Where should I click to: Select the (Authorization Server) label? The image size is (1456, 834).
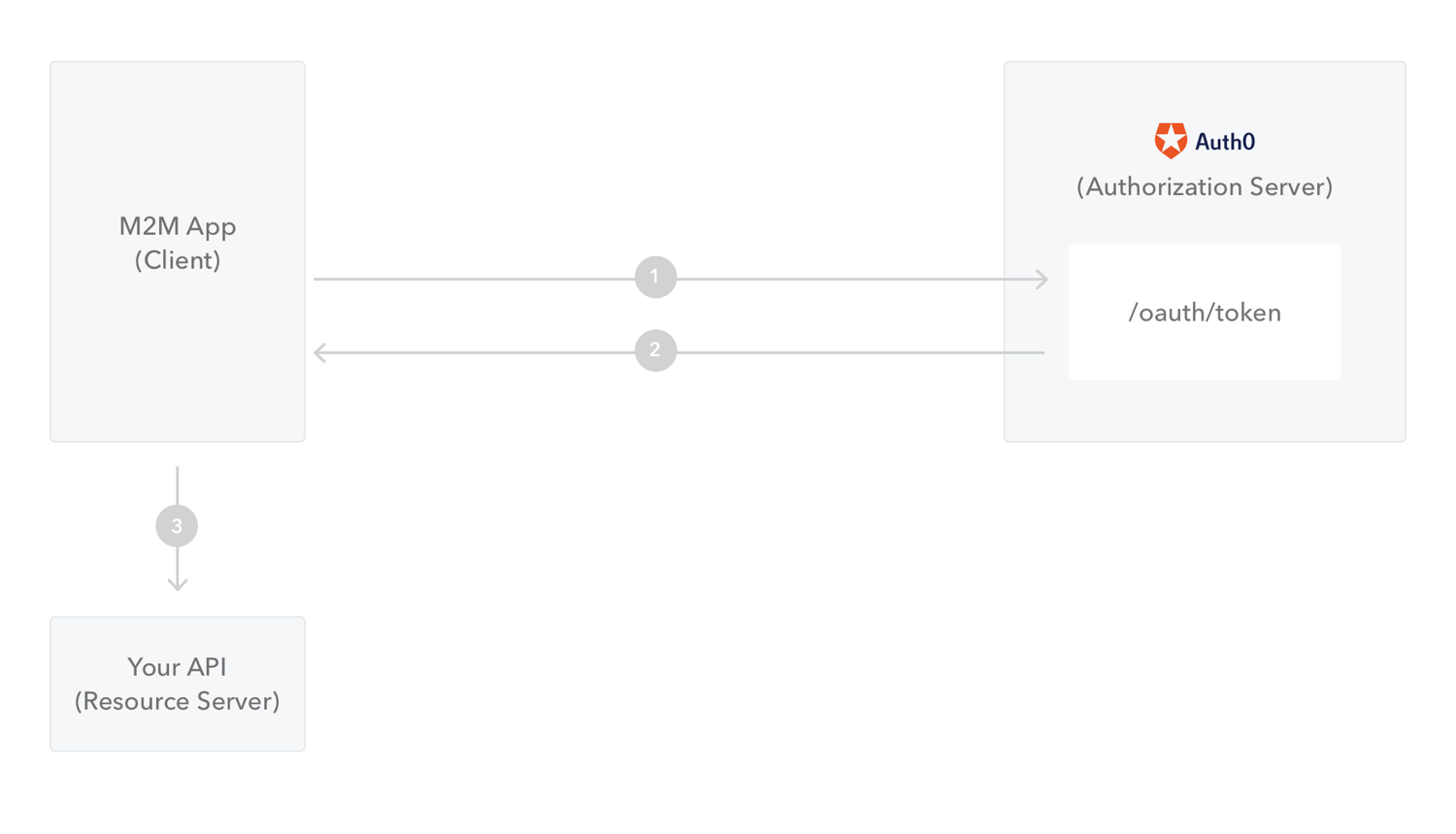1205,186
